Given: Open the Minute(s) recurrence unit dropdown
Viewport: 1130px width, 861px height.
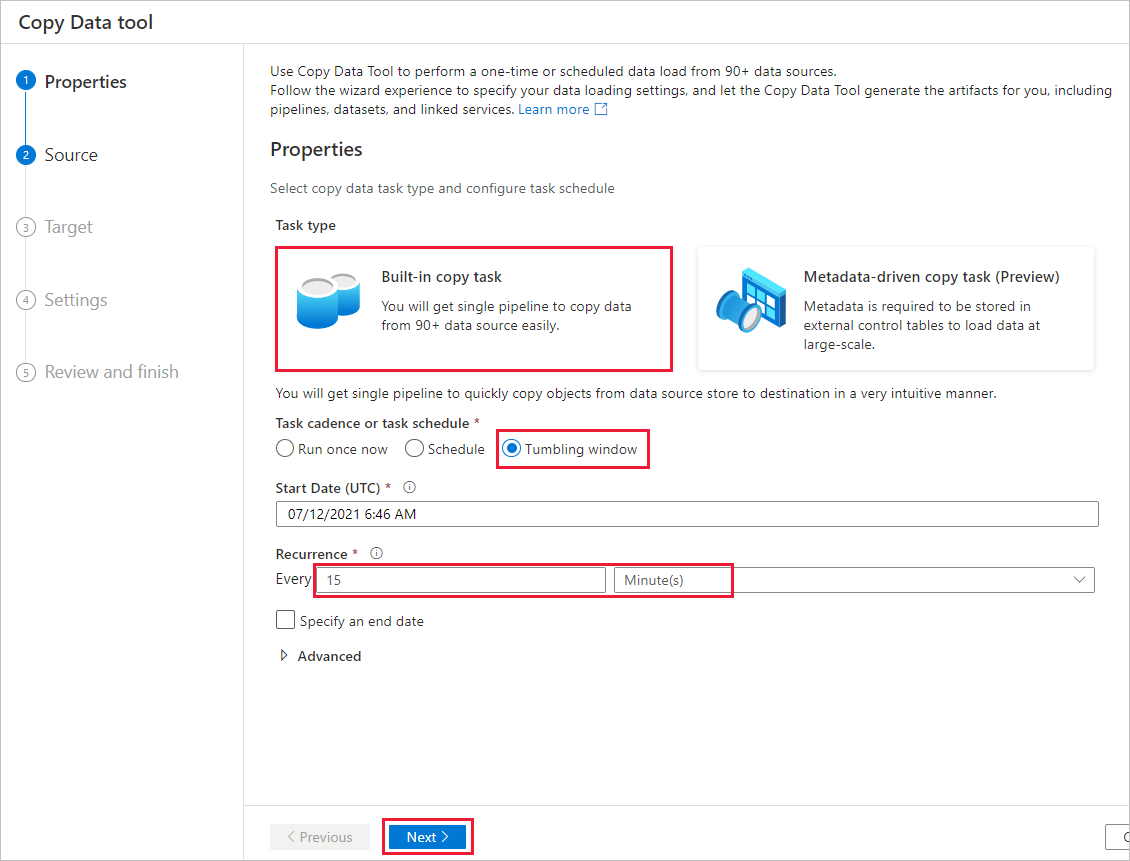Looking at the screenshot, I should point(853,580).
